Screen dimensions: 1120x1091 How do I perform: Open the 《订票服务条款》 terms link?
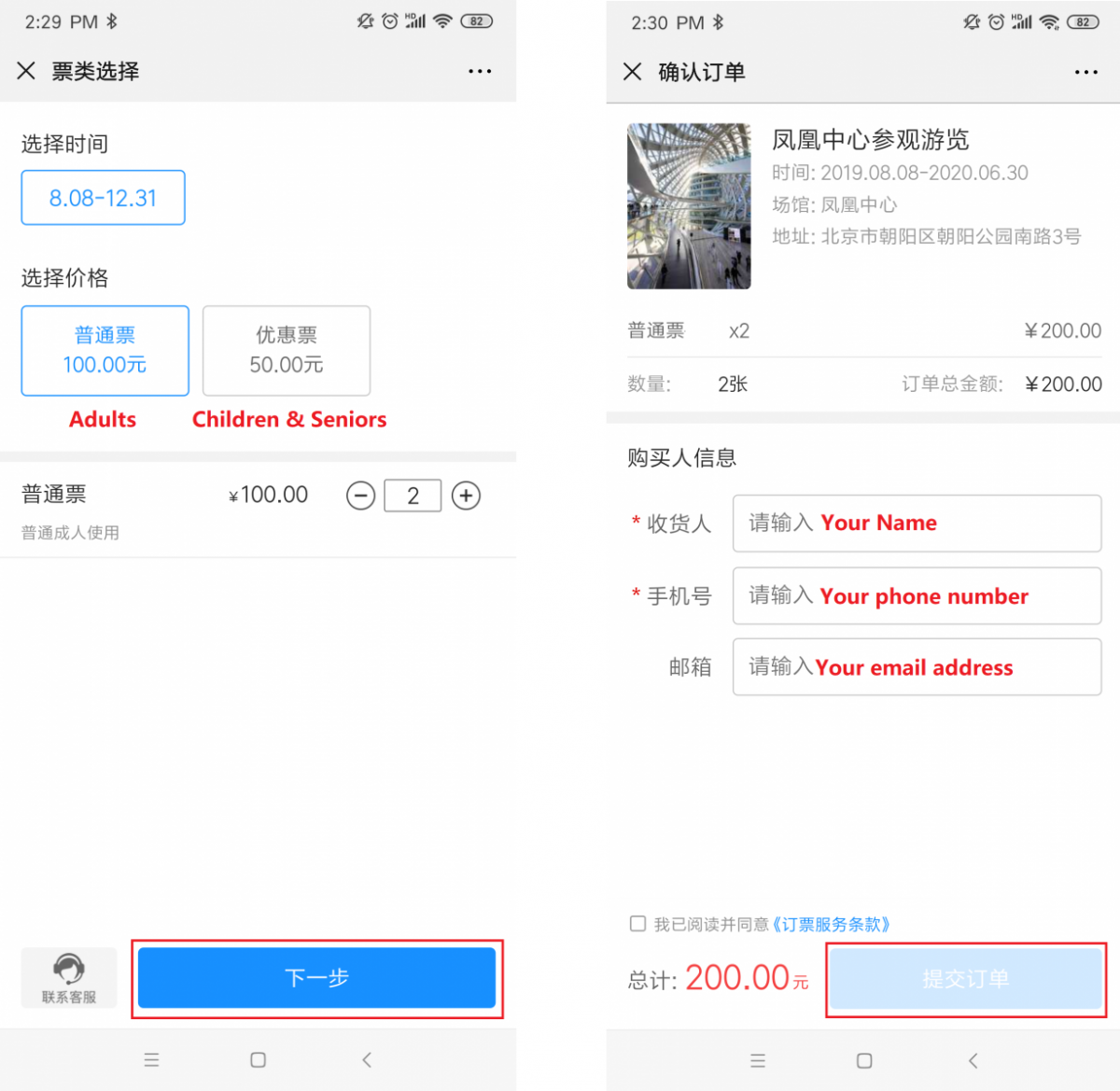pyautogui.click(x=831, y=924)
